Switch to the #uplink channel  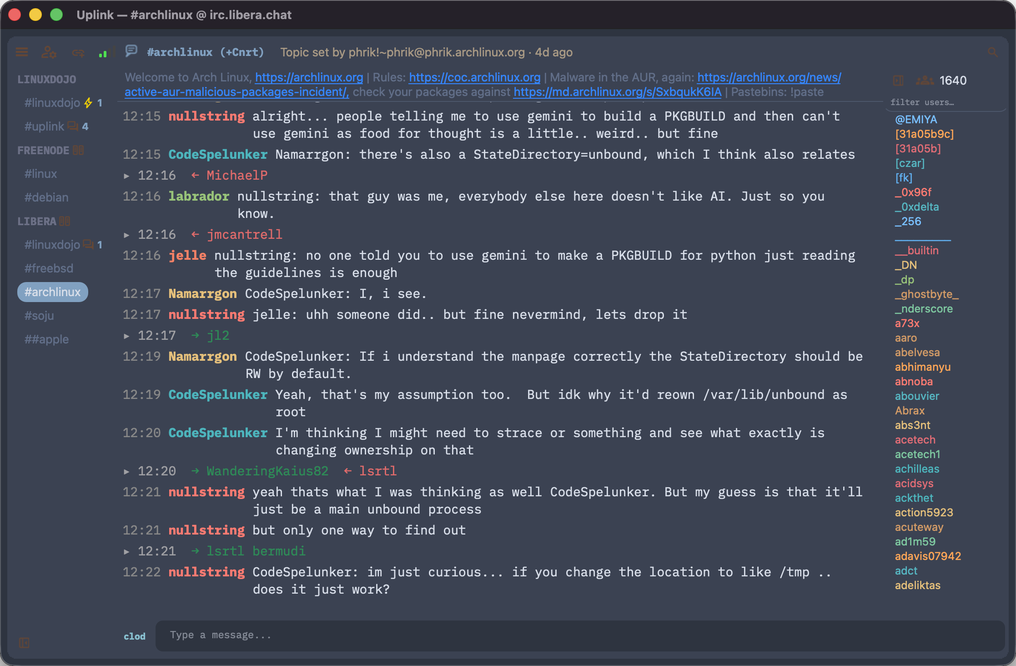44,126
